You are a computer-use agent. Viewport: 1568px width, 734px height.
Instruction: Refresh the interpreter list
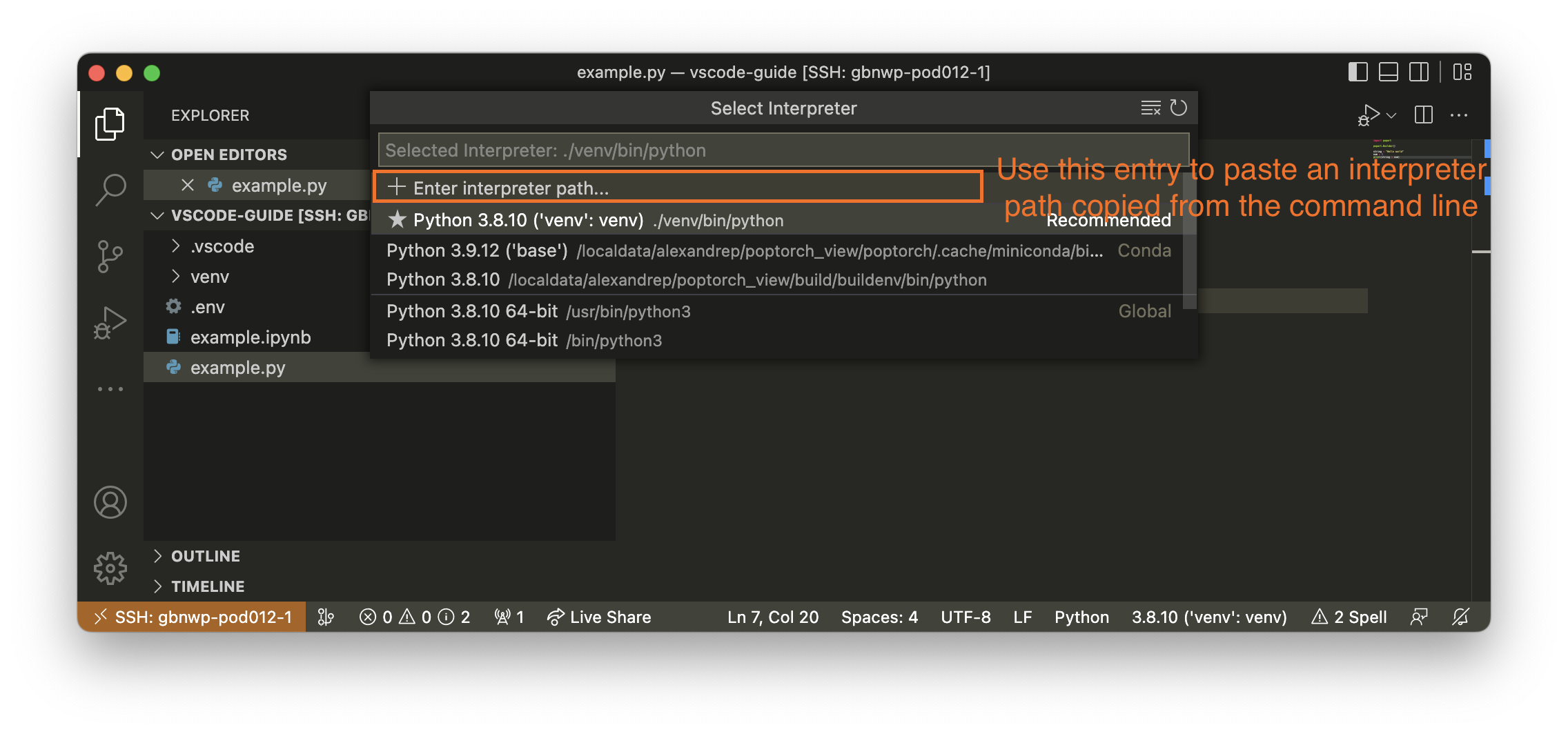1179,108
